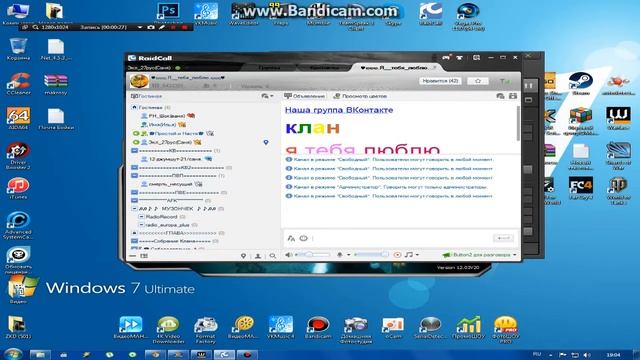The height and width of the screenshot is (360, 640).
Task: Expand the КВ2 channel row
Action: click(134, 167)
